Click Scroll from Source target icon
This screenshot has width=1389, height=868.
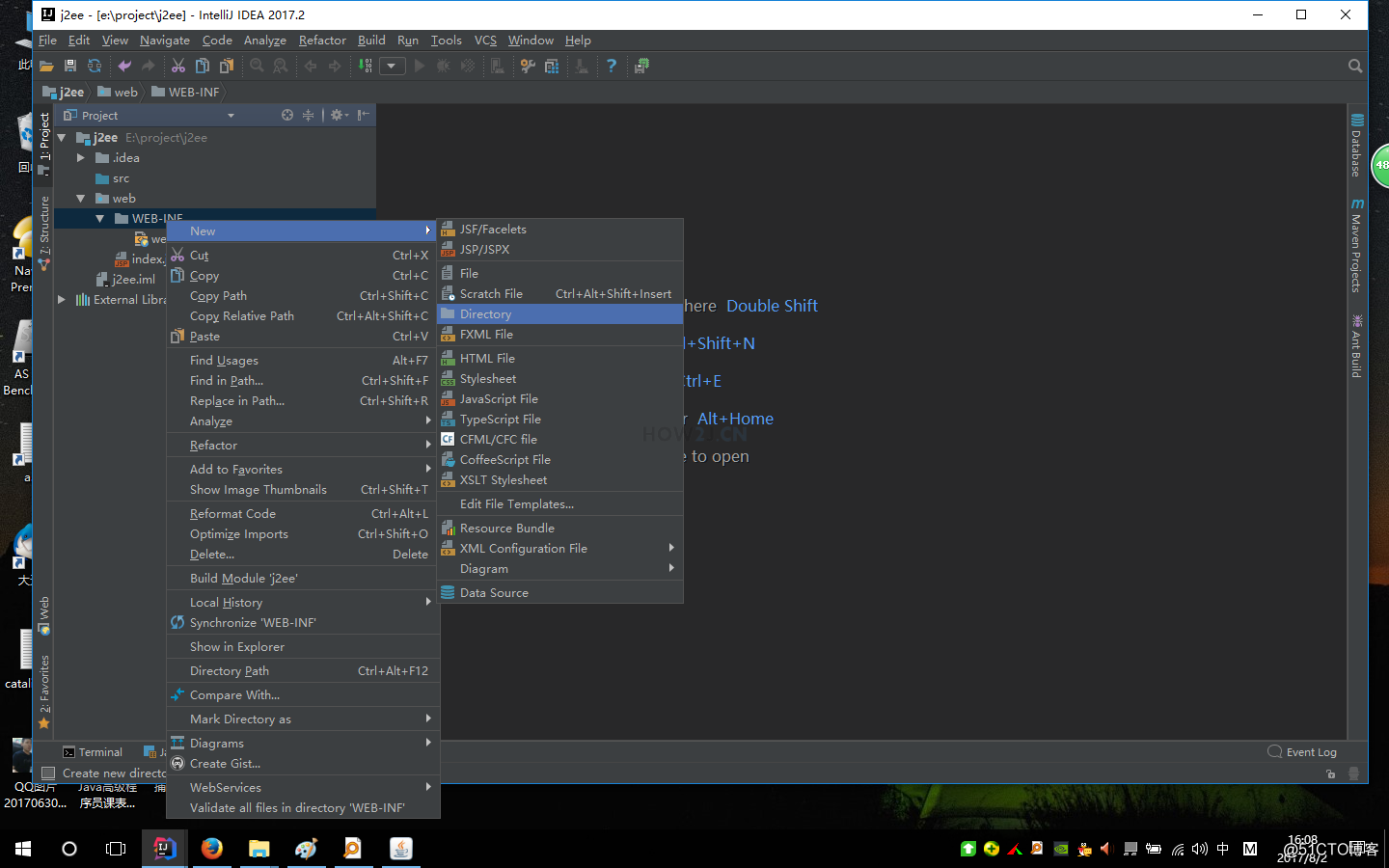point(287,115)
